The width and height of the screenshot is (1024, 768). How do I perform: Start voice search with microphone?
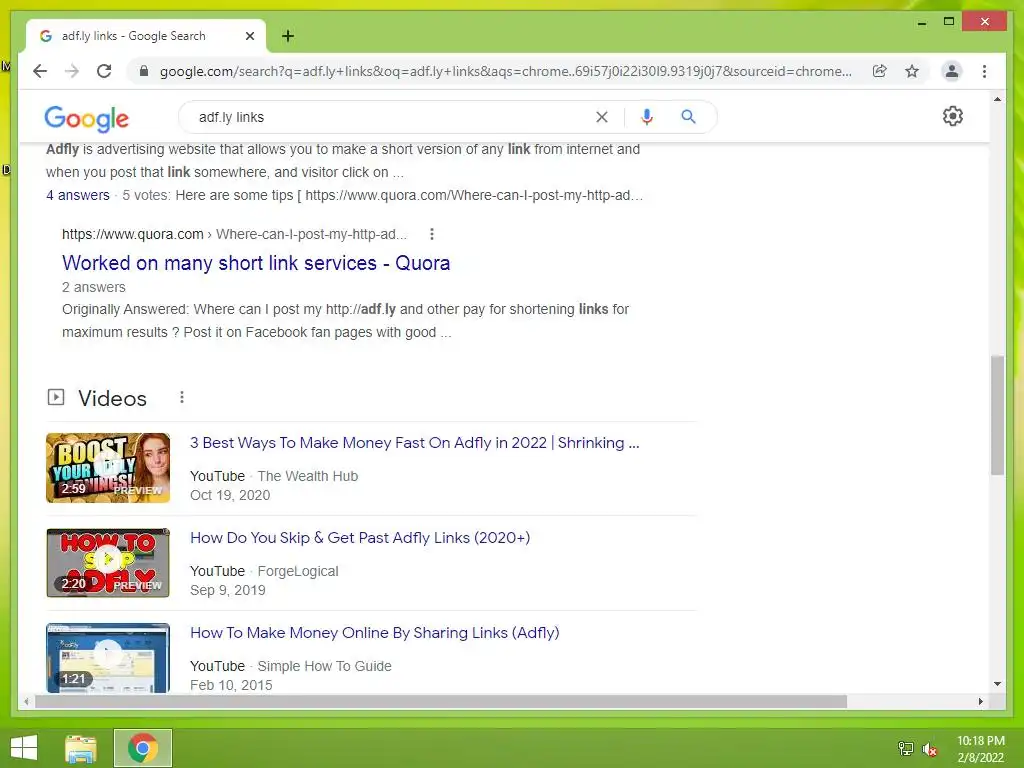(647, 117)
